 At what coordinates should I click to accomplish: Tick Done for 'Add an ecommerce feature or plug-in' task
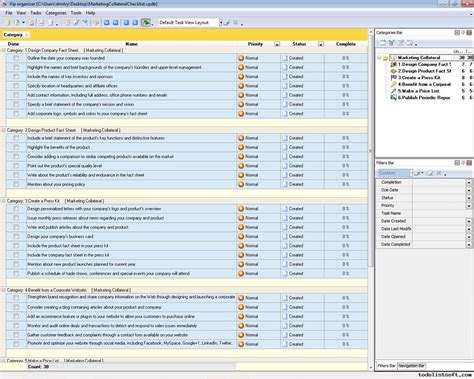coord(16,316)
